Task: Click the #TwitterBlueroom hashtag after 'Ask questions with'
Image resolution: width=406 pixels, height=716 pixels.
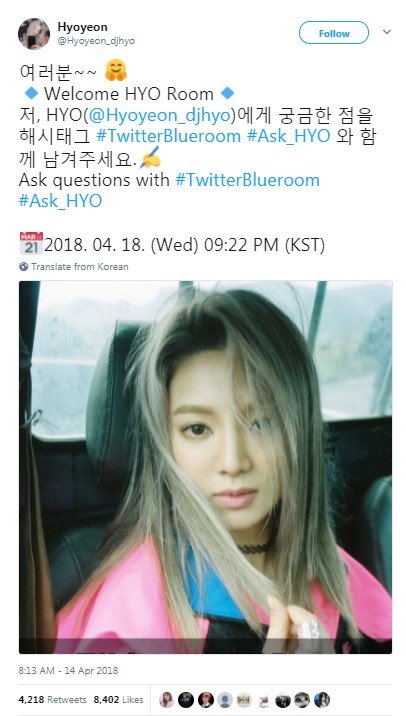Action: [248, 180]
